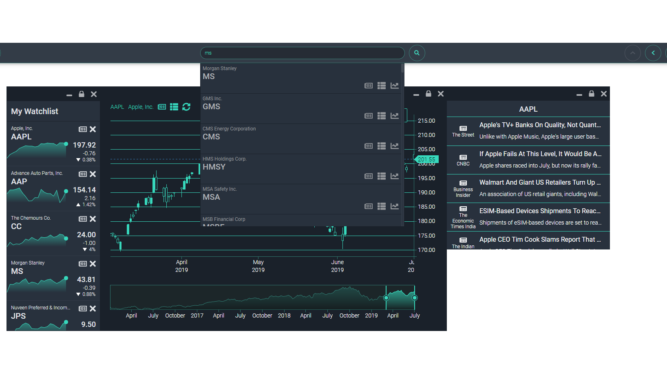Open news for HMSY search result
This screenshot has height=375, width=667.
[368, 176]
